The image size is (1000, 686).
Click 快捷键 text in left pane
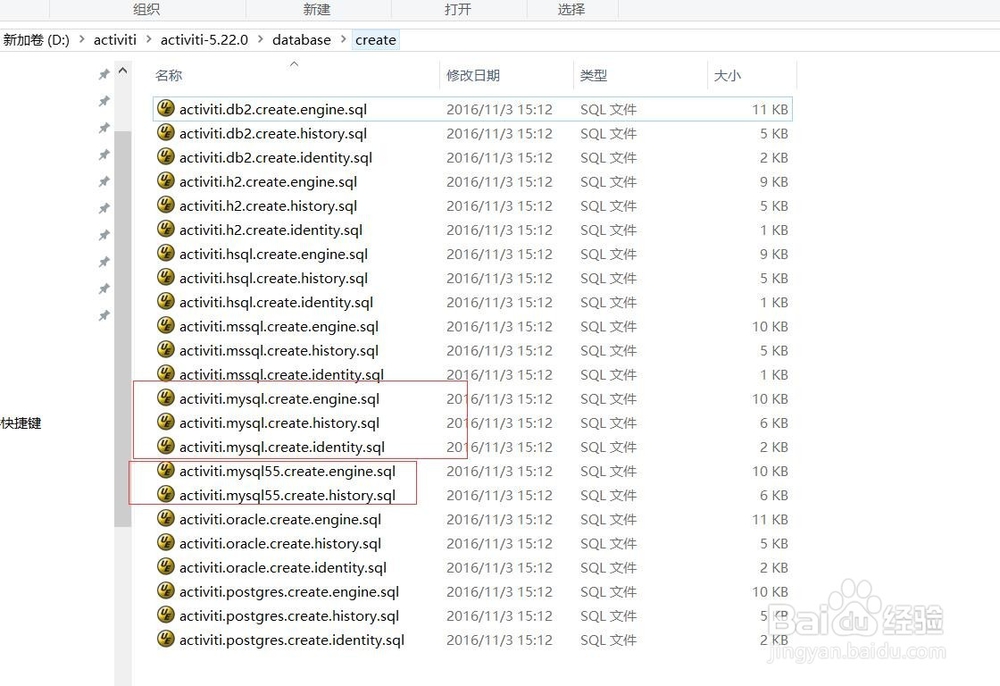coord(21,423)
